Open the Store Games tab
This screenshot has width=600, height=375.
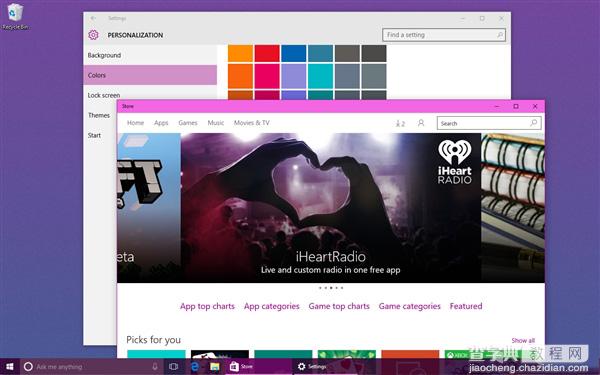188,123
